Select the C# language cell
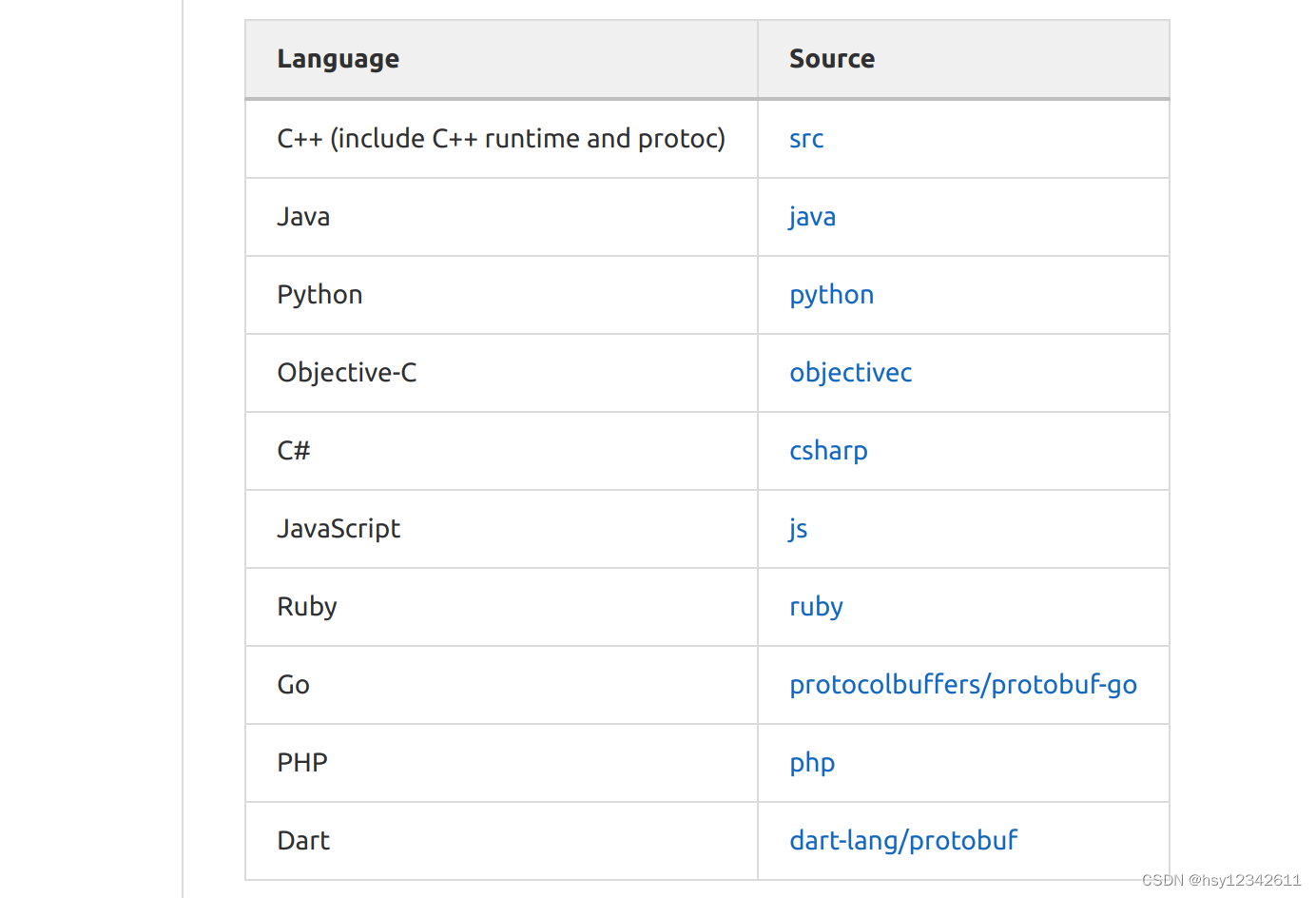1316x898 pixels. 293,451
